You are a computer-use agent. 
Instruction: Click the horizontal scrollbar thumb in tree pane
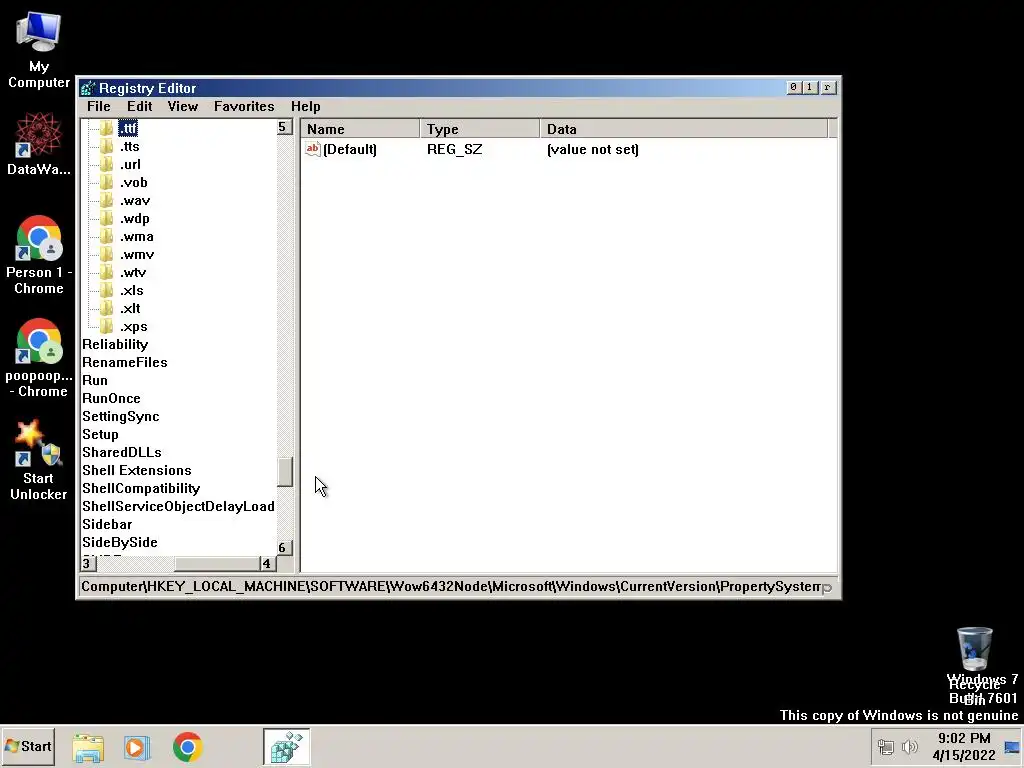pos(217,564)
